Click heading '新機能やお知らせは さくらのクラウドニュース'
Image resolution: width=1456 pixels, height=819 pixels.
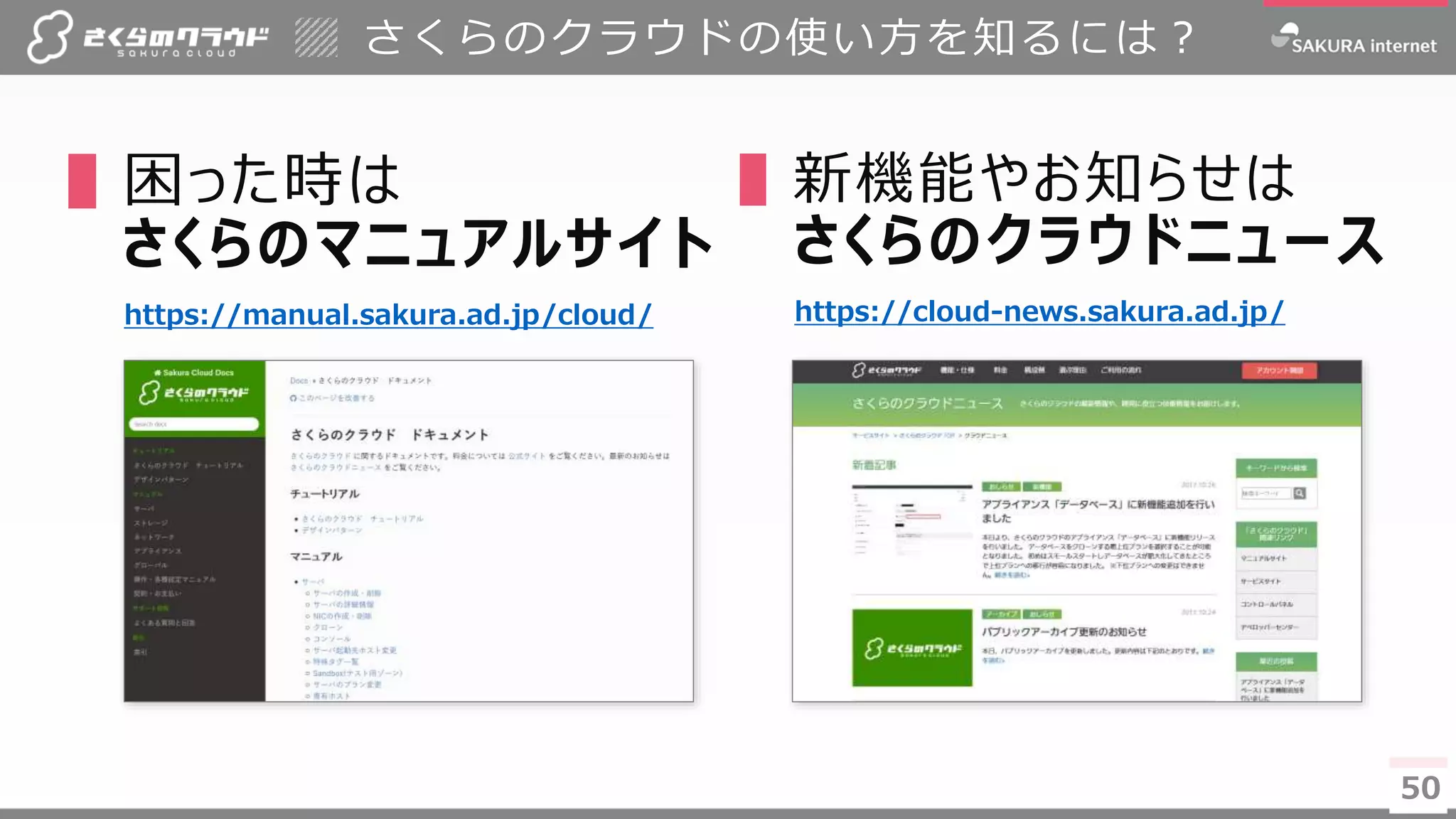(1088, 208)
